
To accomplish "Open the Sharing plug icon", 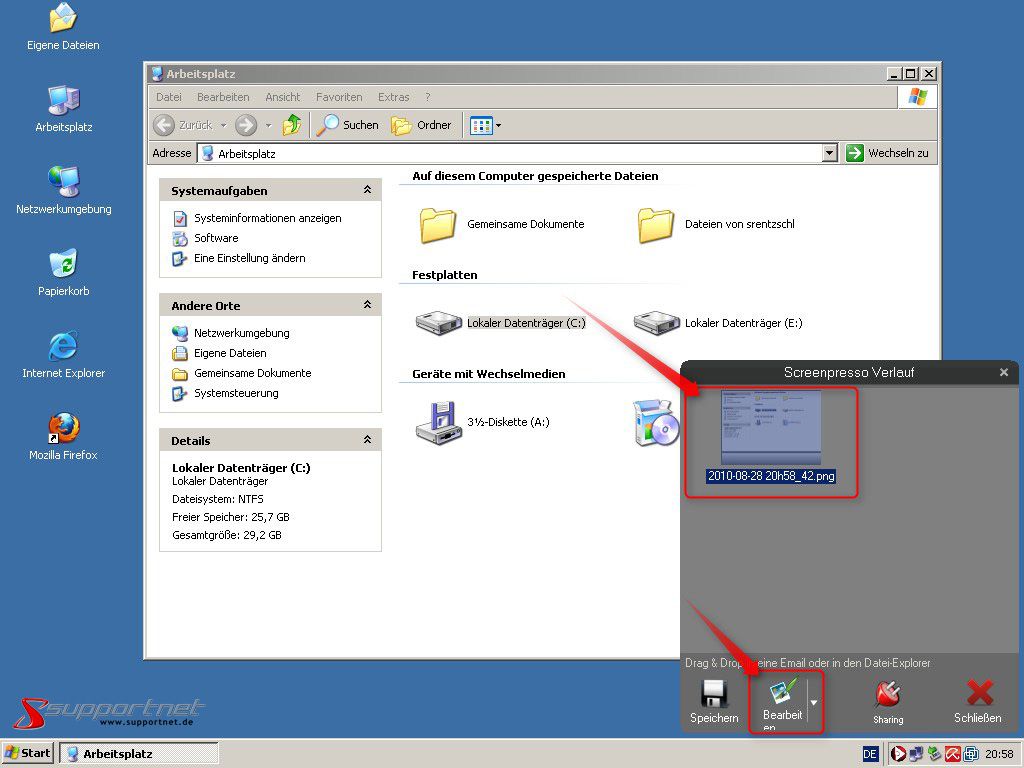I will click(887, 695).
